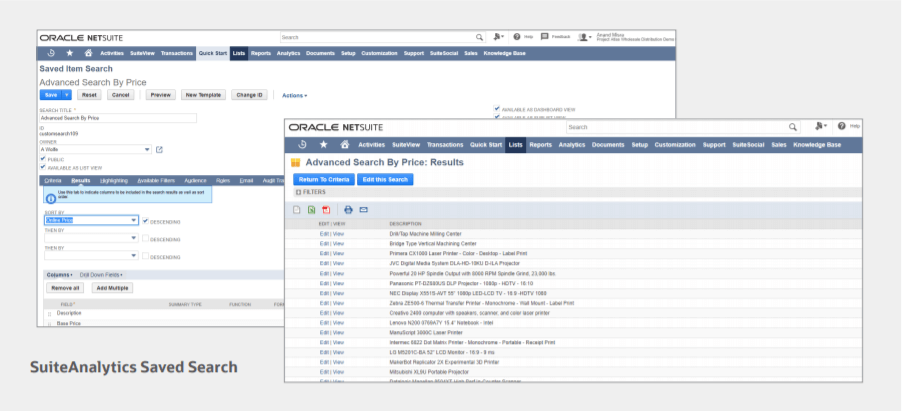Check Descending for first Then By
The width and height of the screenshot is (904, 411).
(x=146, y=238)
